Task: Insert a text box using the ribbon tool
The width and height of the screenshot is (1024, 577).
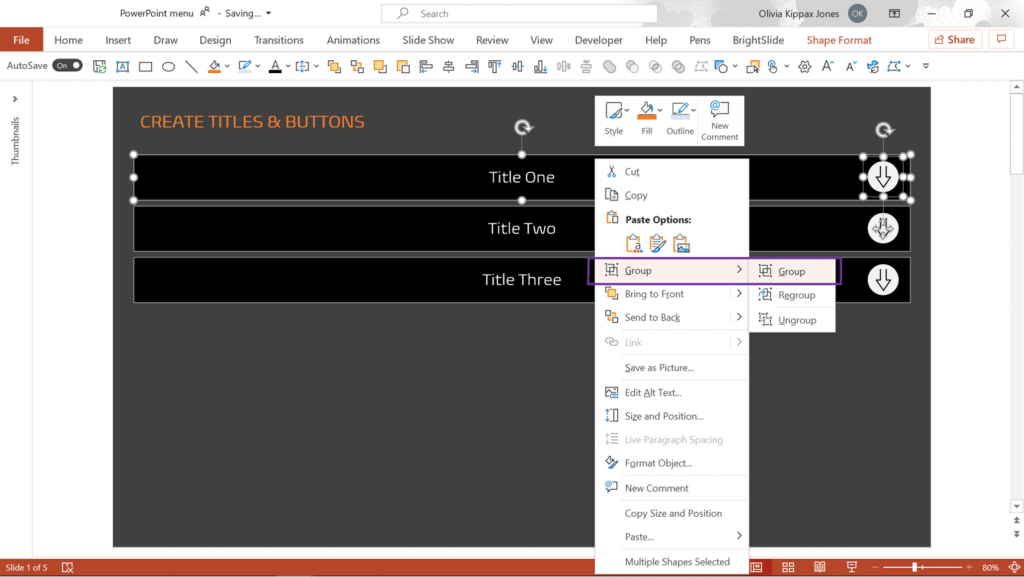Action: coord(122,66)
